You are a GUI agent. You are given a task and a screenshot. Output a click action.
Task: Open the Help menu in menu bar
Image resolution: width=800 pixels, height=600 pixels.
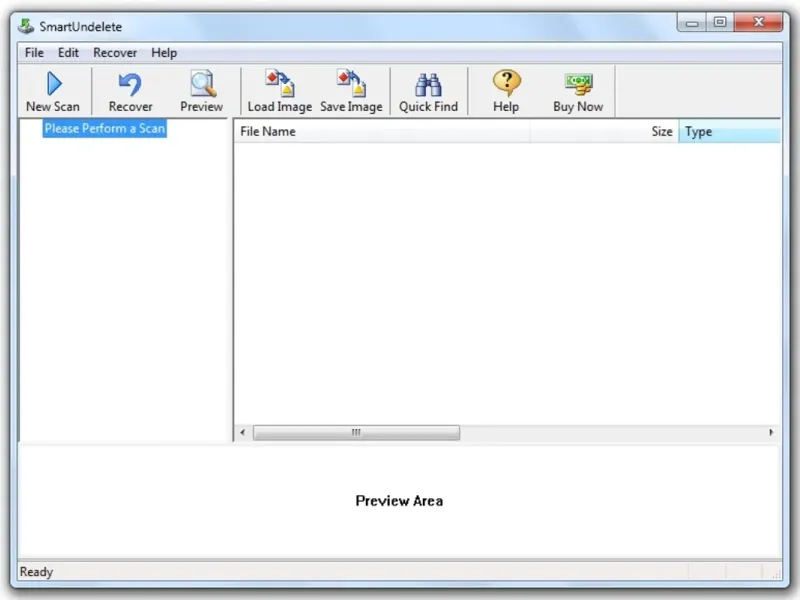(x=164, y=53)
